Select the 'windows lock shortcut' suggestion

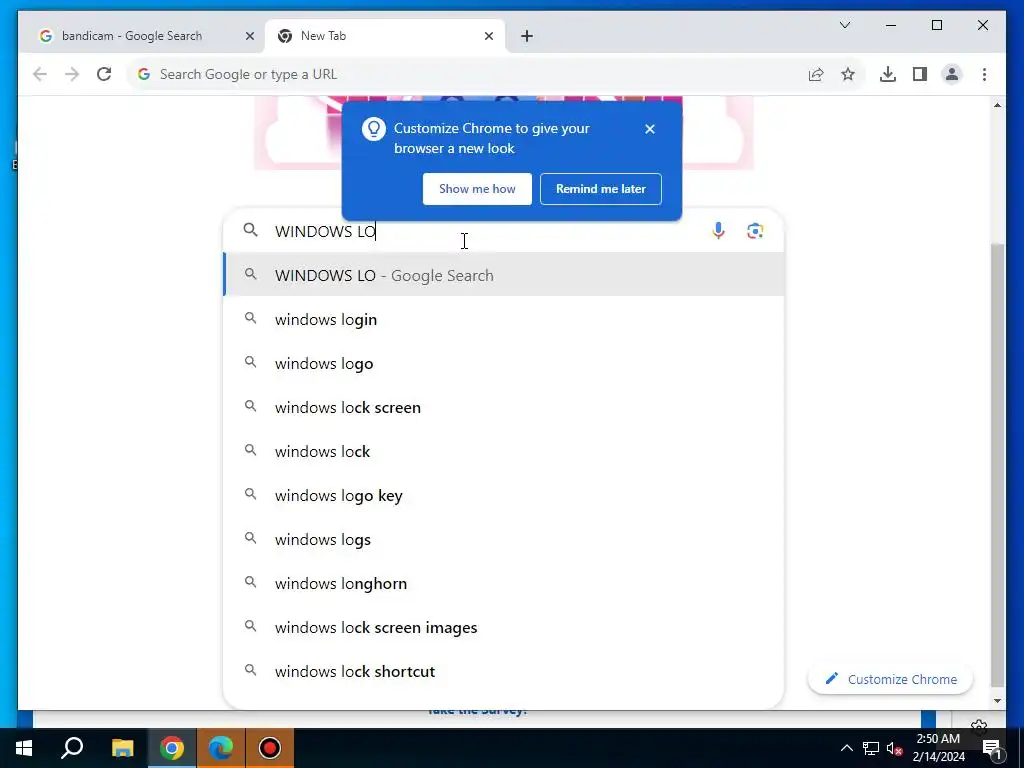click(504, 671)
